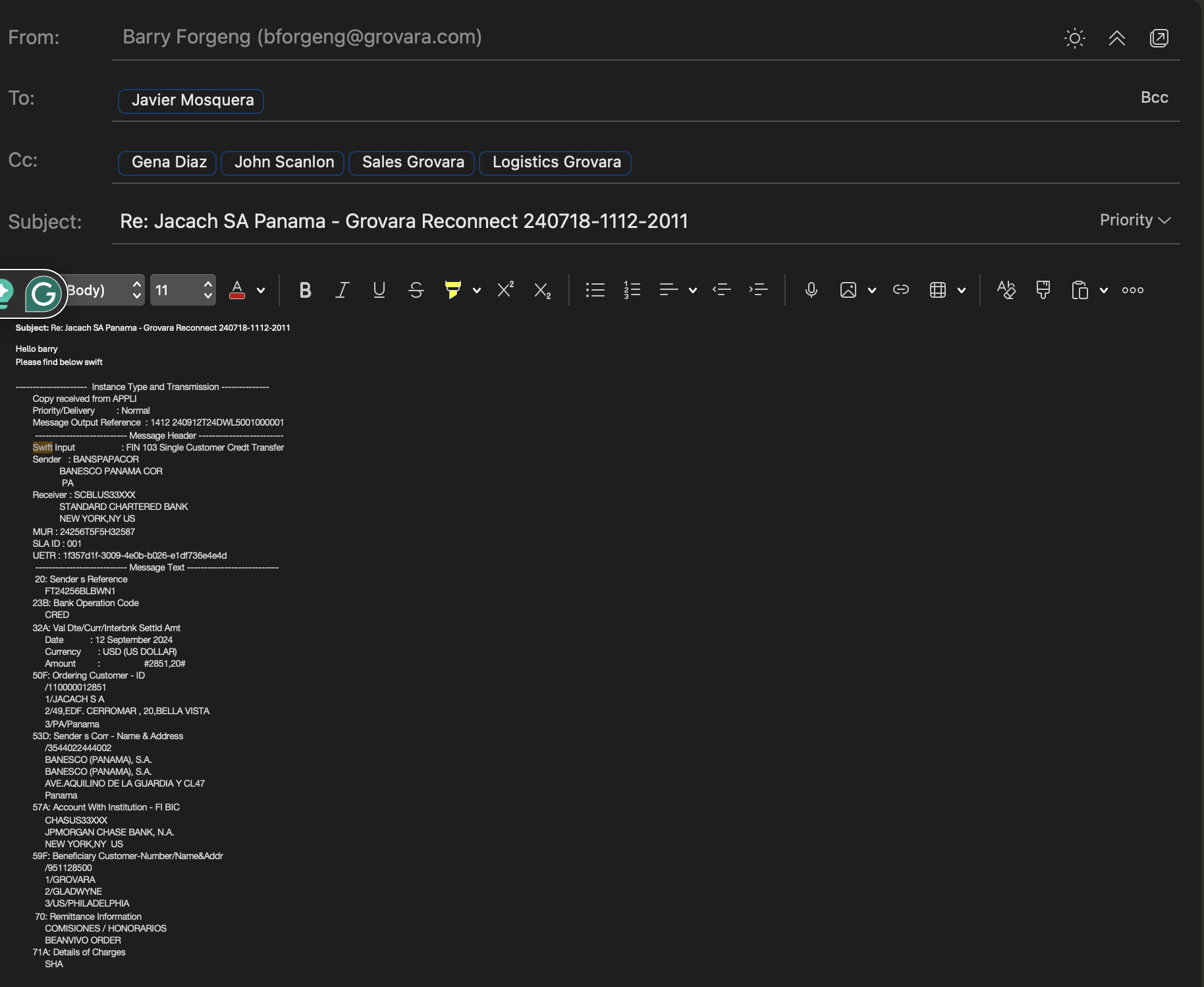Click 'MUR : 24256T5F5H32587' line
The width and height of the screenshot is (1204, 987).
pos(84,532)
